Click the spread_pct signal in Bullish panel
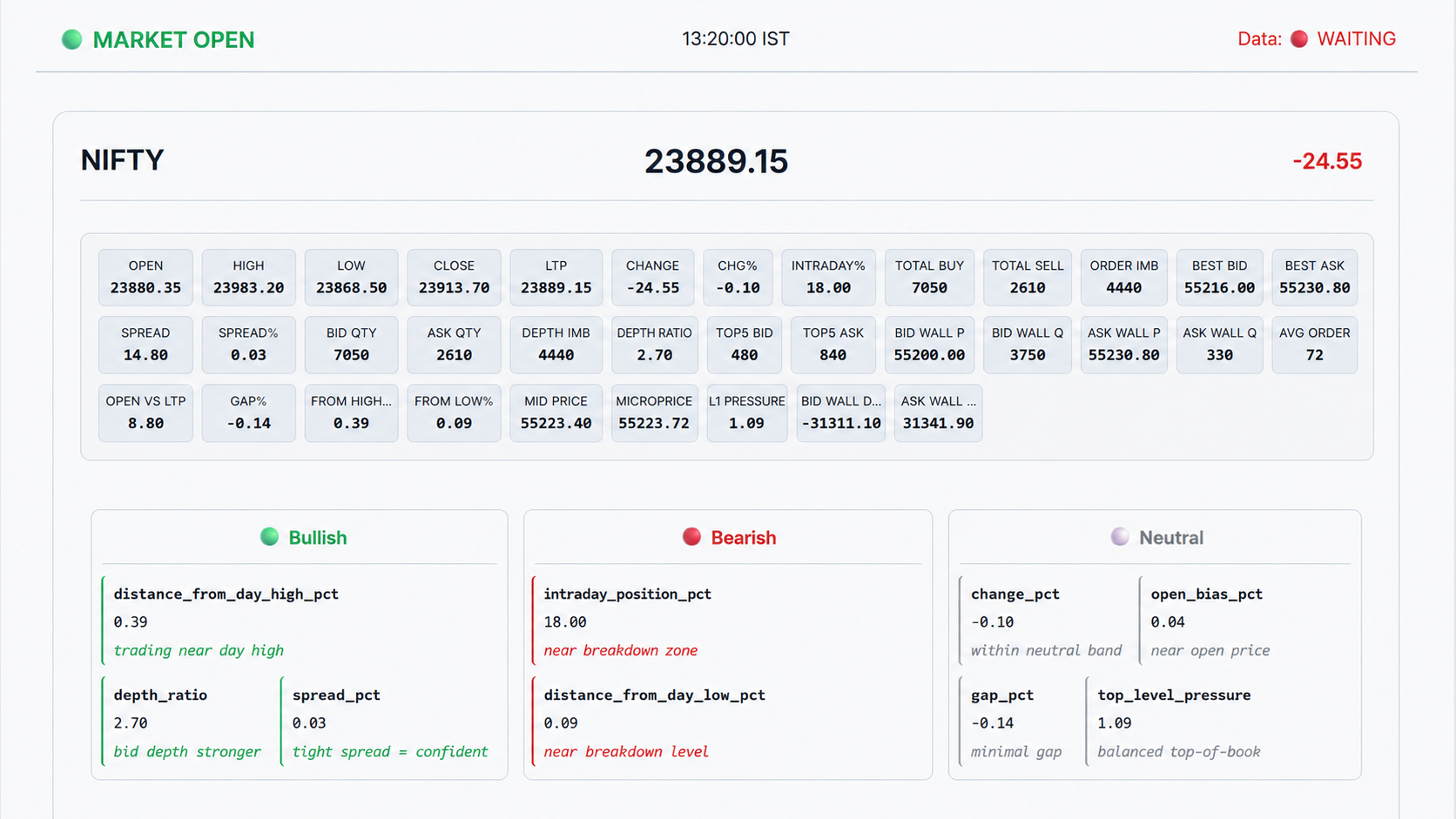 [389, 722]
